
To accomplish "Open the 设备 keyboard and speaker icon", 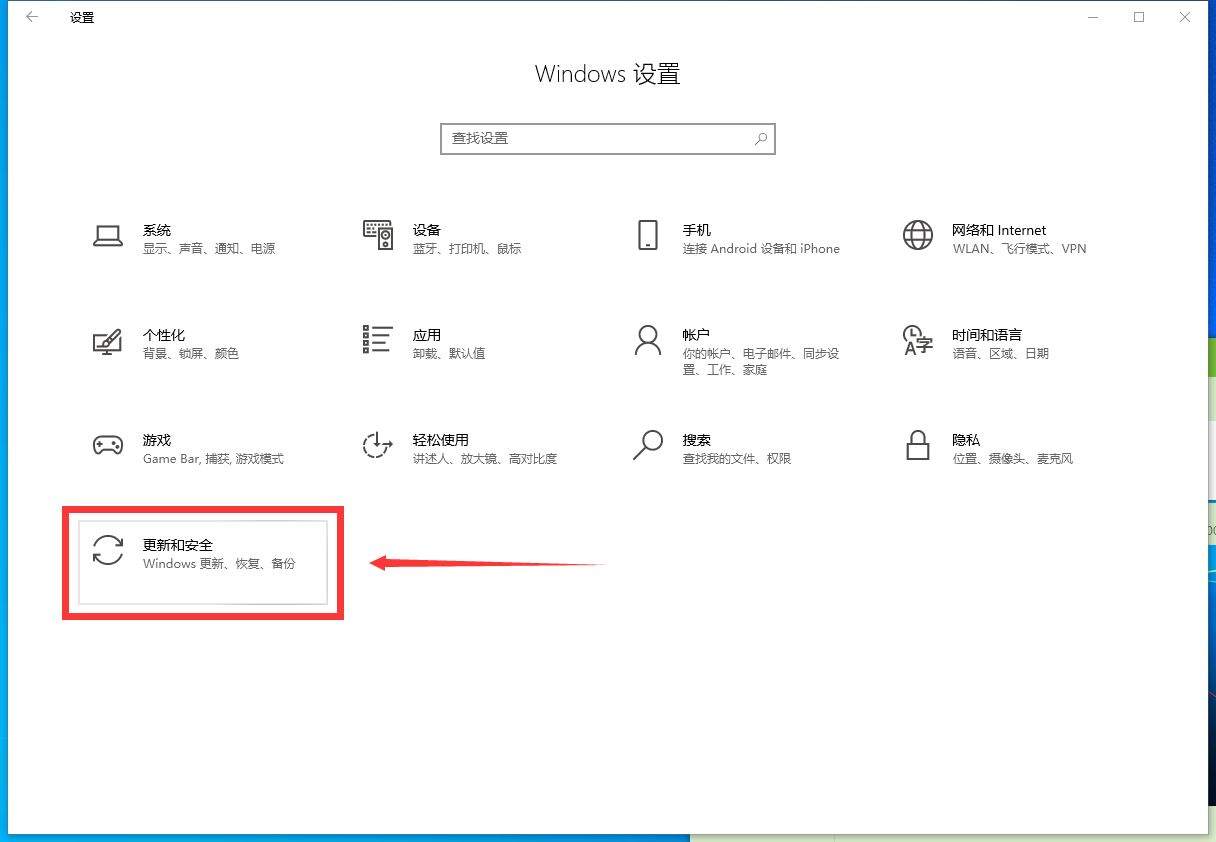I will pos(378,235).
